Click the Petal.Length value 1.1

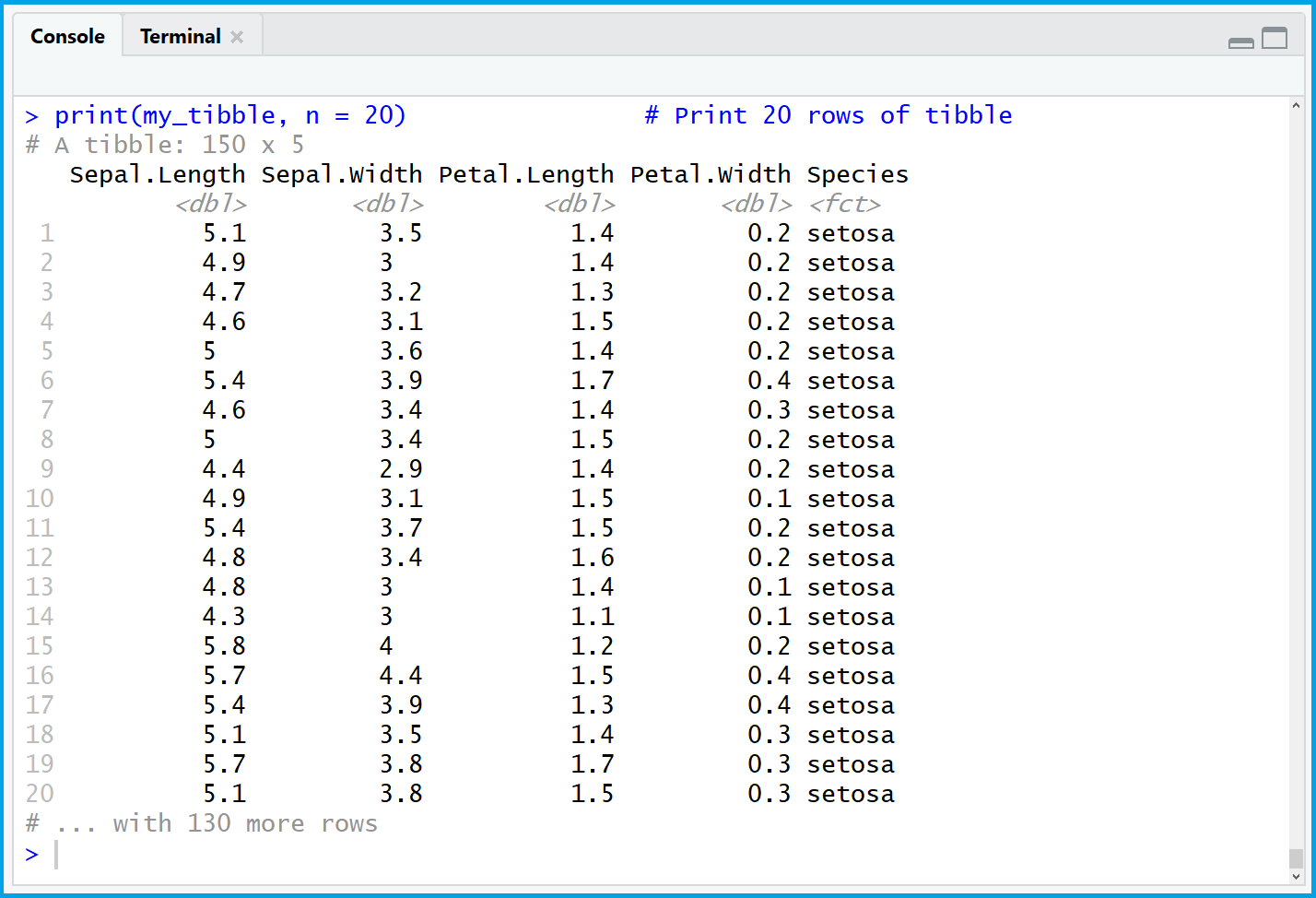point(593,617)
